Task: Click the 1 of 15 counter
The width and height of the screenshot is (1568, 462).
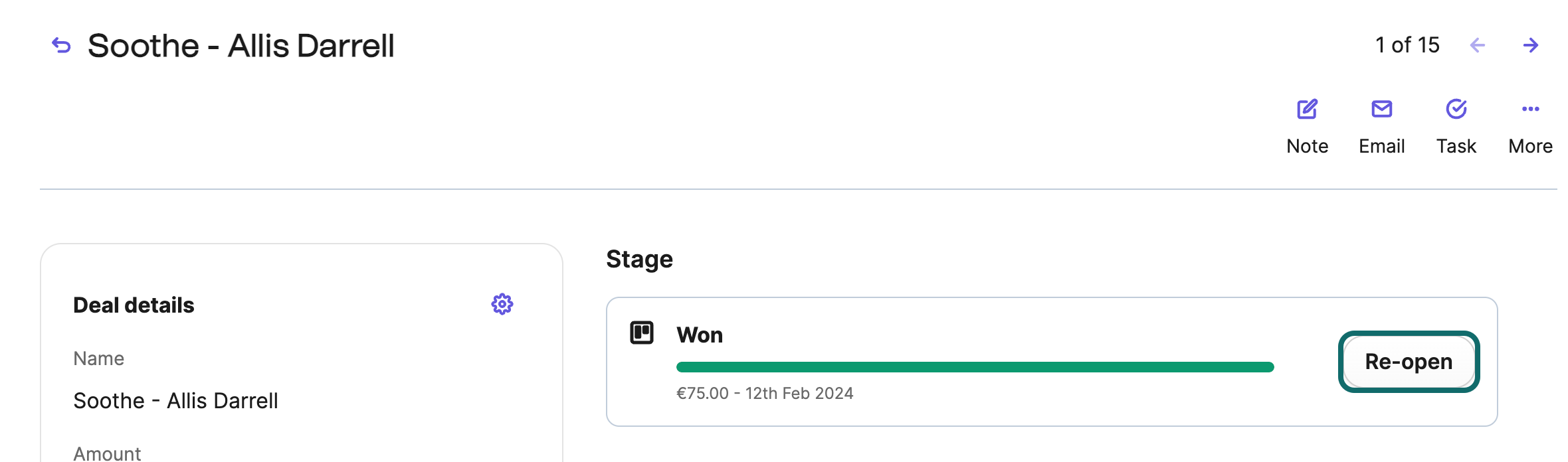Action: click(1407, 45)
